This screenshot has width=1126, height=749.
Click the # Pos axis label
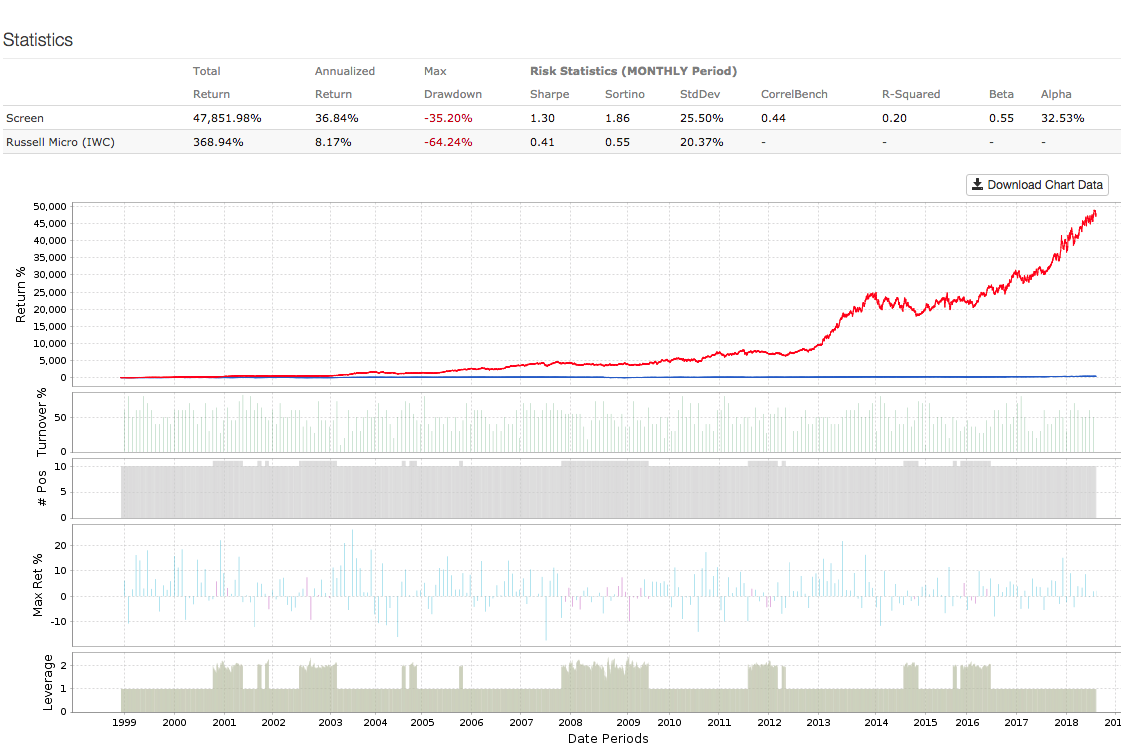pyautogui.click(x=41, y=488)
